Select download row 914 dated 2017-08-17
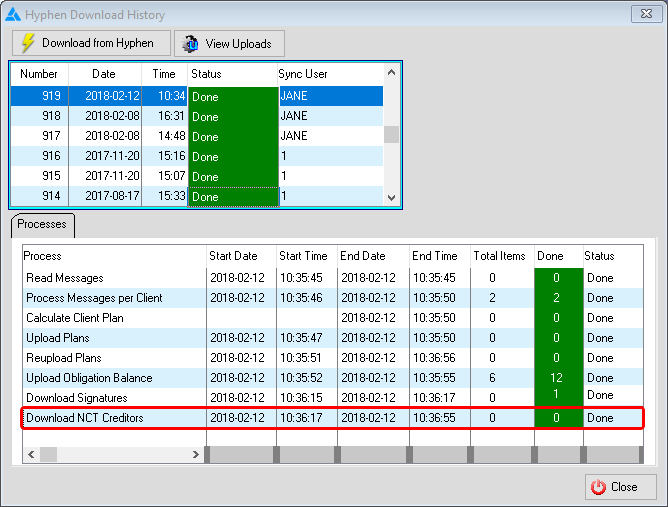 pyautogui.click(x=39, y=196)
